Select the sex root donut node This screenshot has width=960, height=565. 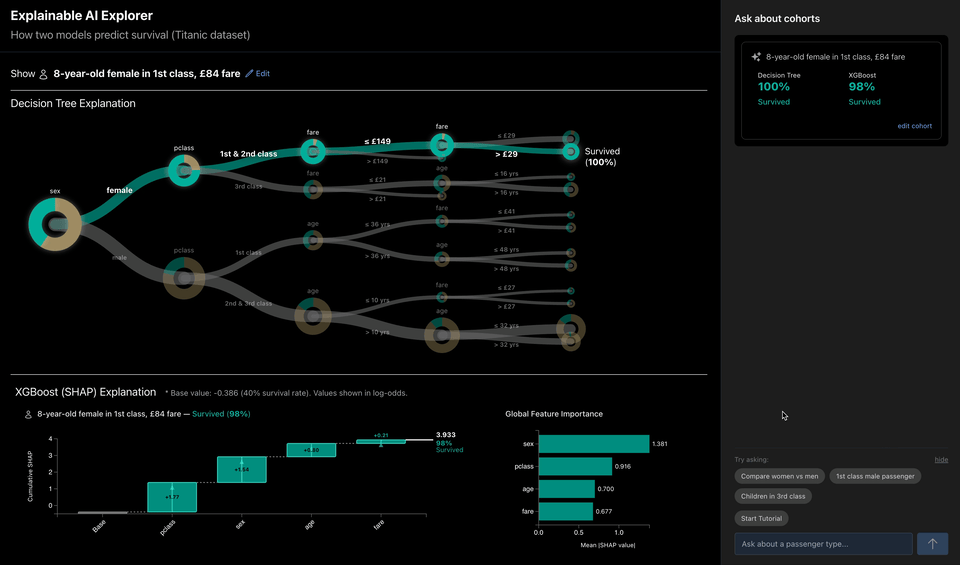tap(54, 223)
